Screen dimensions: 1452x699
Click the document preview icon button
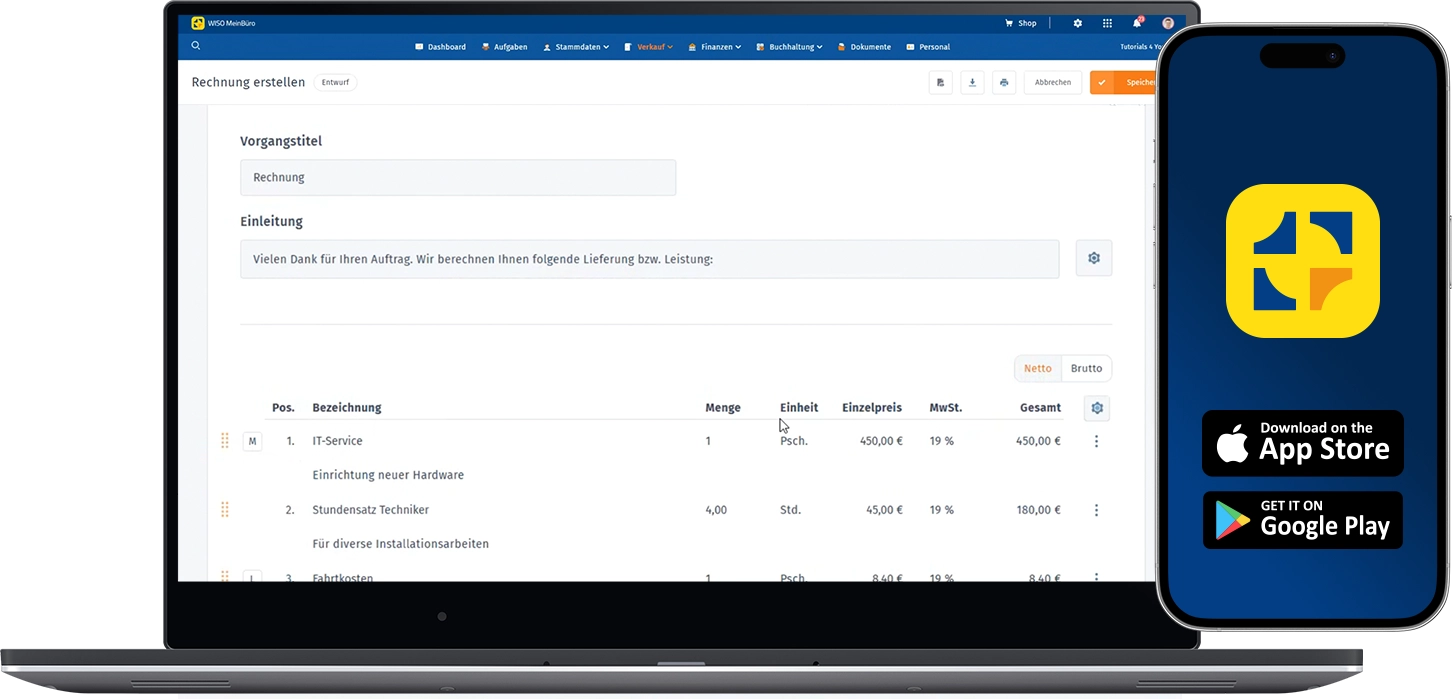tap(940, 82)
